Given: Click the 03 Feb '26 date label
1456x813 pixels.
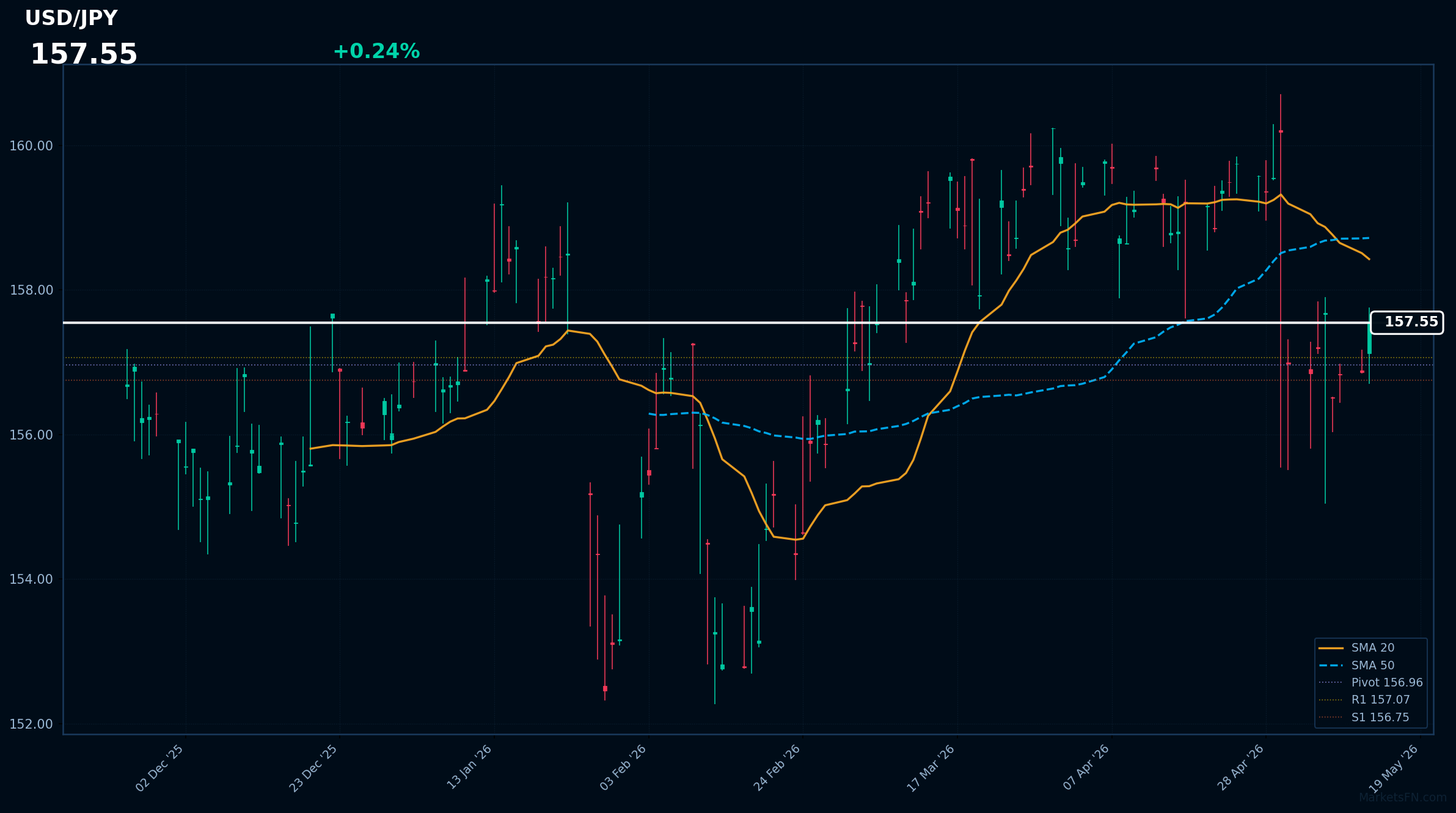Looking at the screenshot, I should (x=623, y=768).
